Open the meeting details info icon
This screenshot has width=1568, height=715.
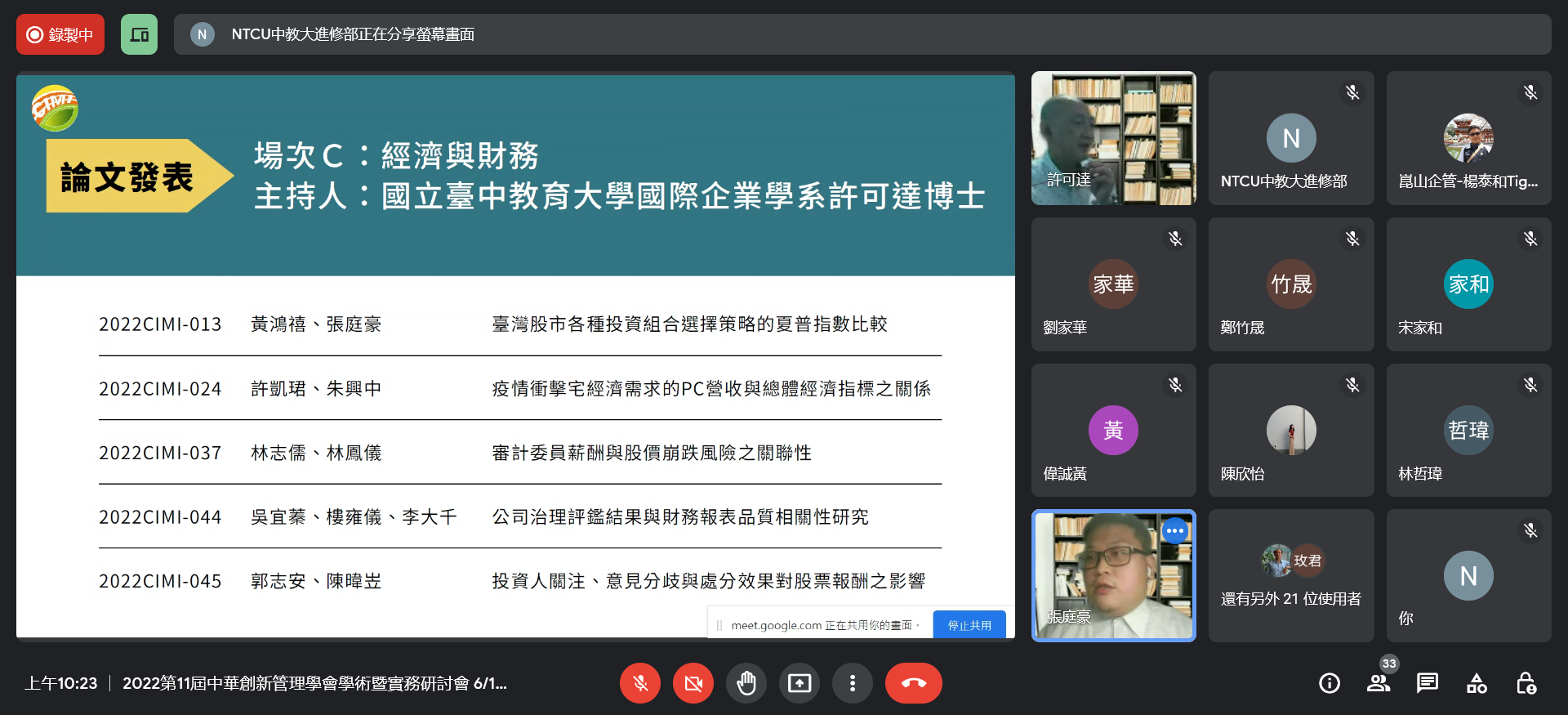coord(1329,683)
